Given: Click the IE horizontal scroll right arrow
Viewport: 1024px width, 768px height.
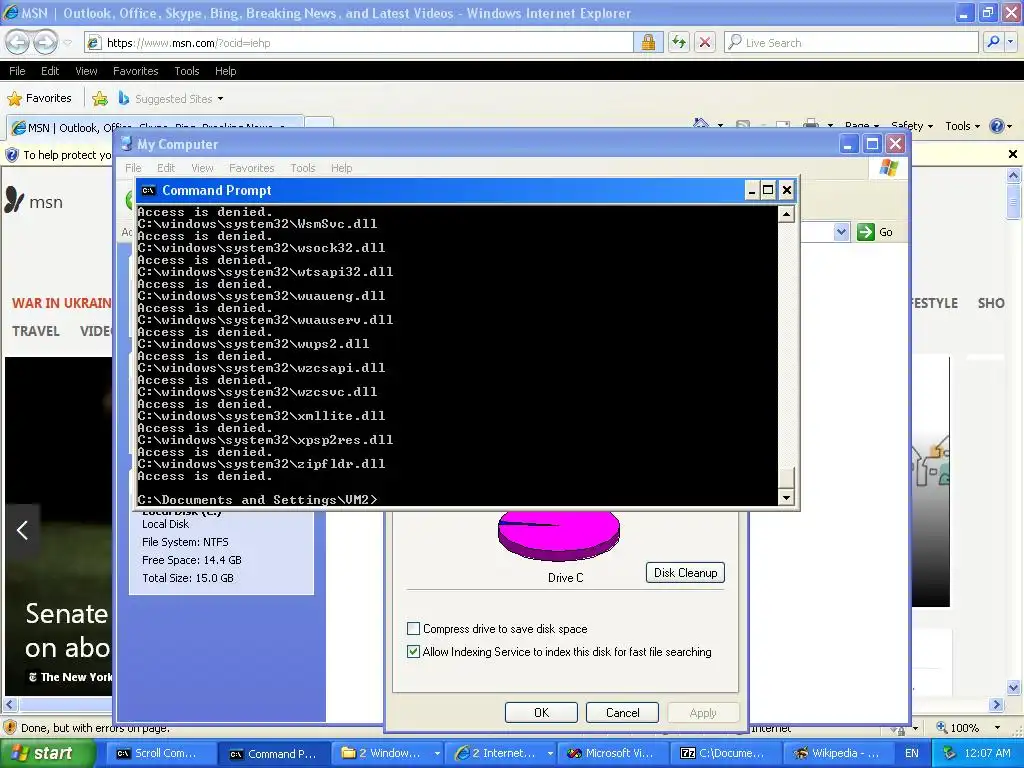Looking at the screenshot, I should [x=997, y=705].
